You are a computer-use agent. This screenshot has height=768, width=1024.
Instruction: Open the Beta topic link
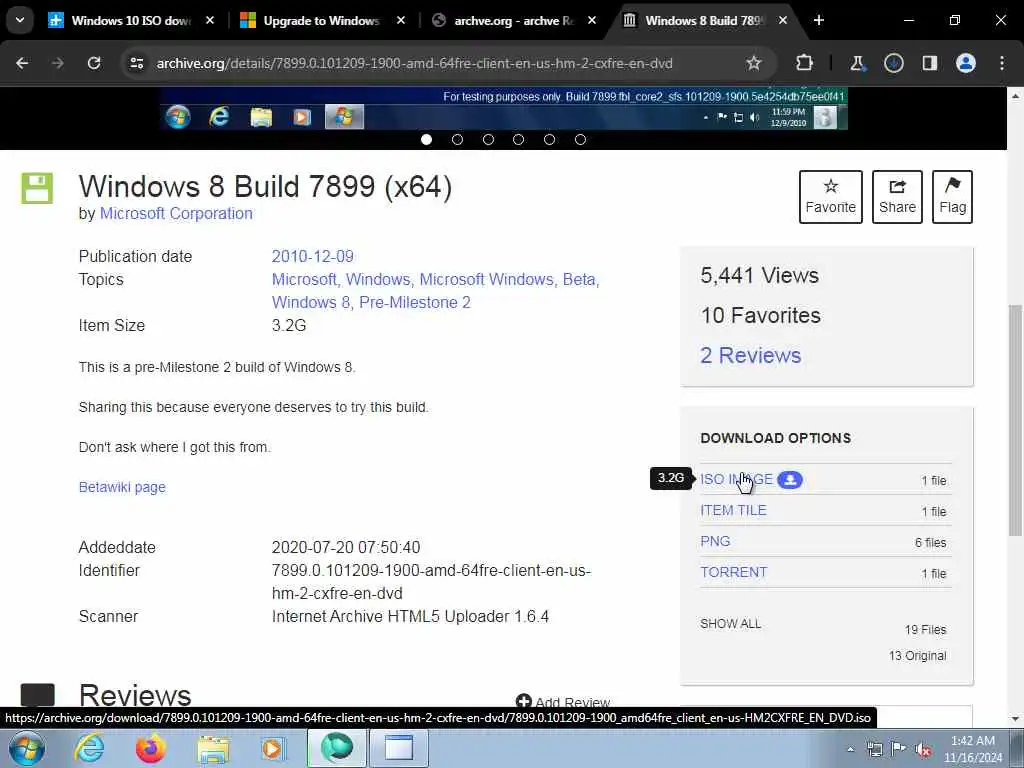(x=579, y=280)
